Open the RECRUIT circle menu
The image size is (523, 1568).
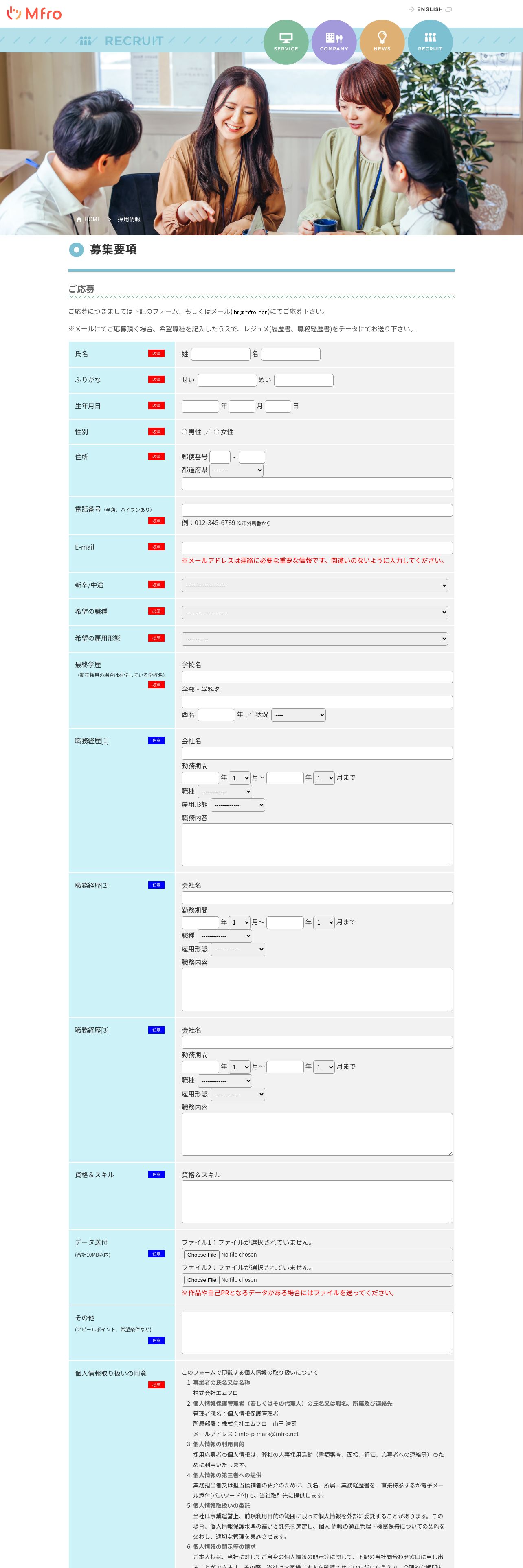coord(430,42)
